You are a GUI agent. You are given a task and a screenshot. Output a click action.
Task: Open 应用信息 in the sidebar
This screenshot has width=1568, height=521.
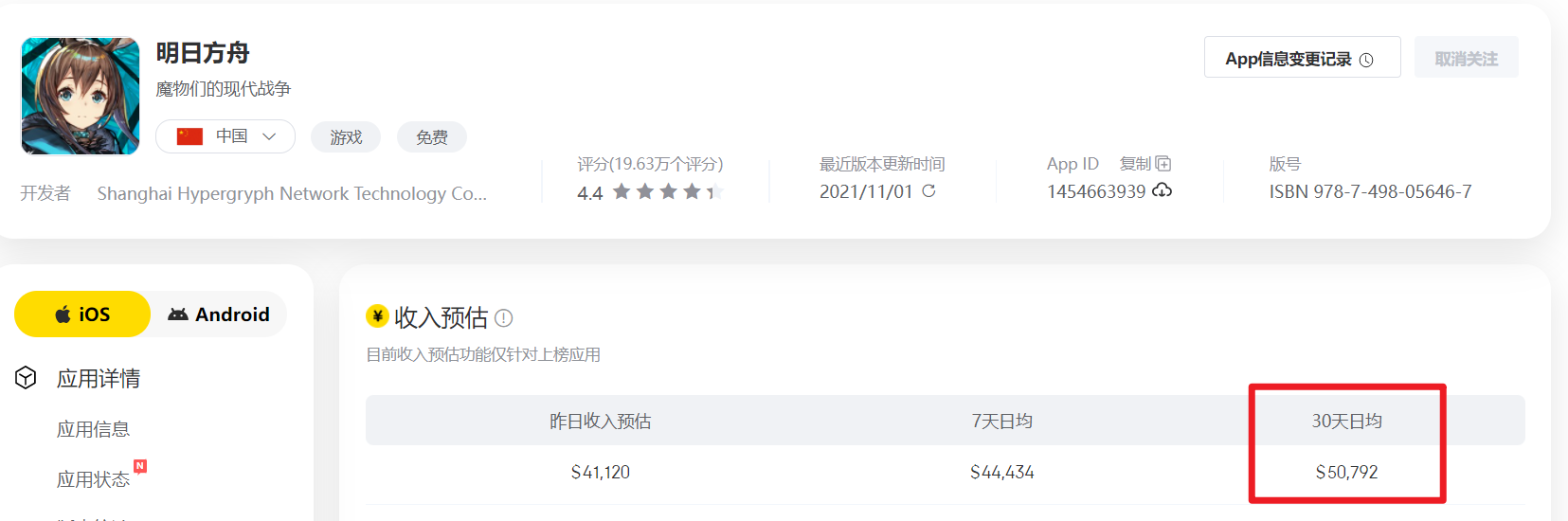click(93, 429)
